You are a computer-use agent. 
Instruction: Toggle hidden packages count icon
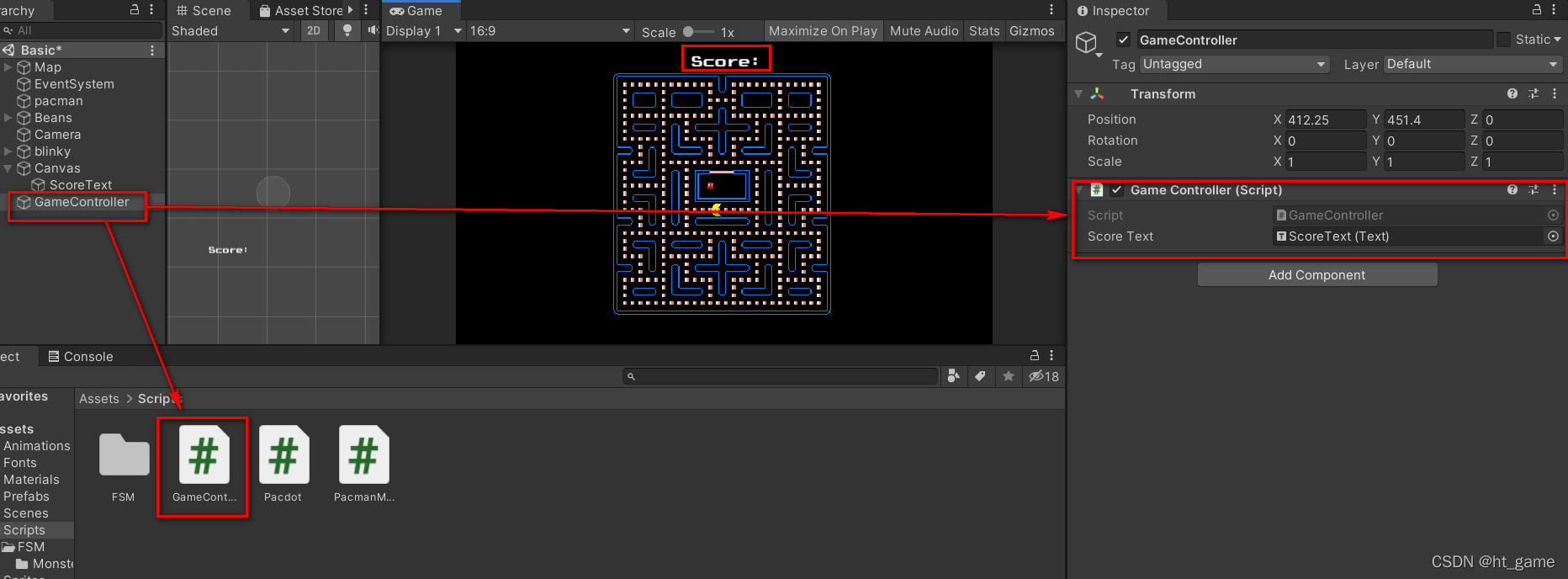(x=1044, y=376)
